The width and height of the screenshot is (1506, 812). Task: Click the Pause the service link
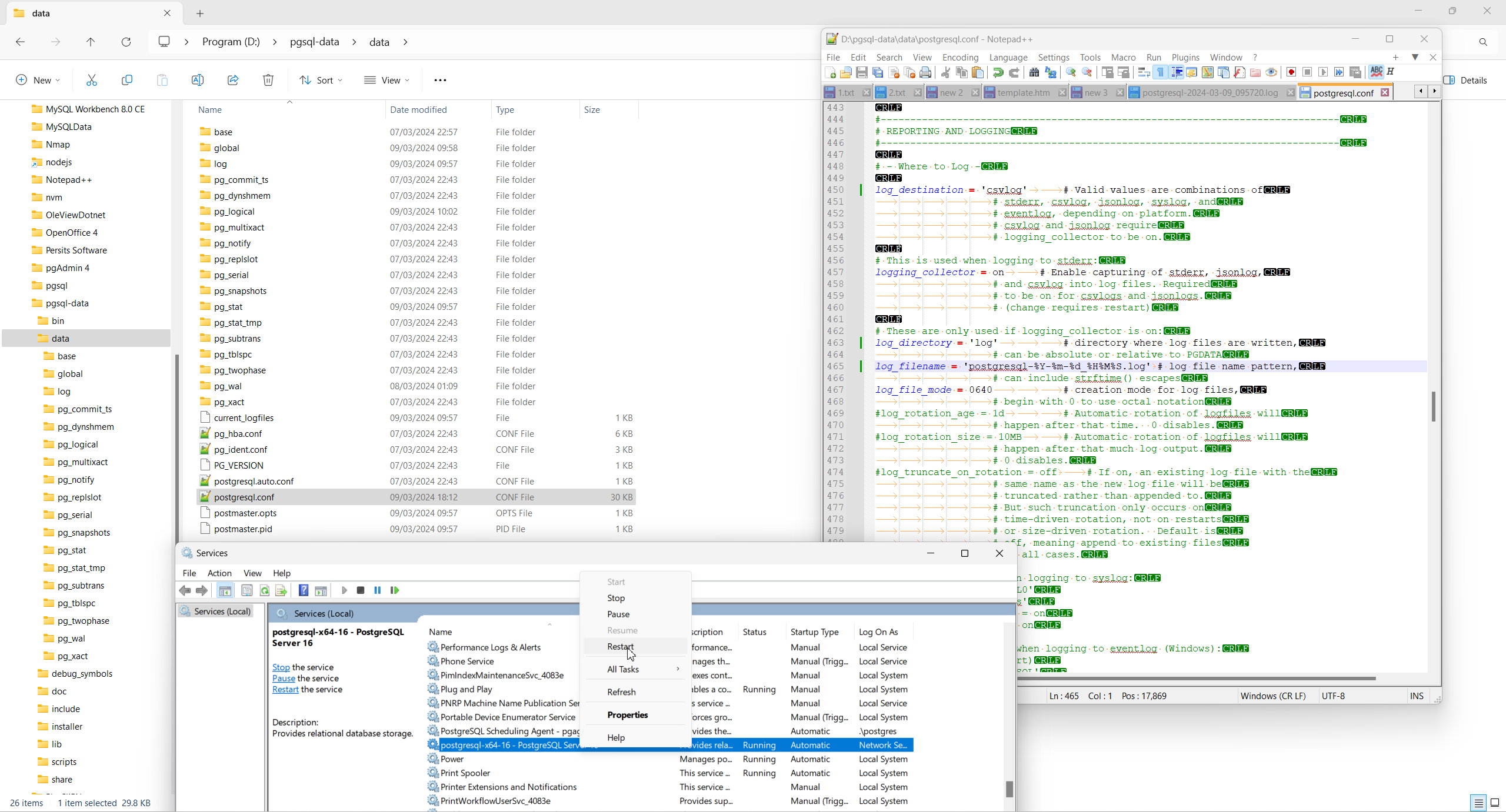pyautogui.click(x=284, y=678)
